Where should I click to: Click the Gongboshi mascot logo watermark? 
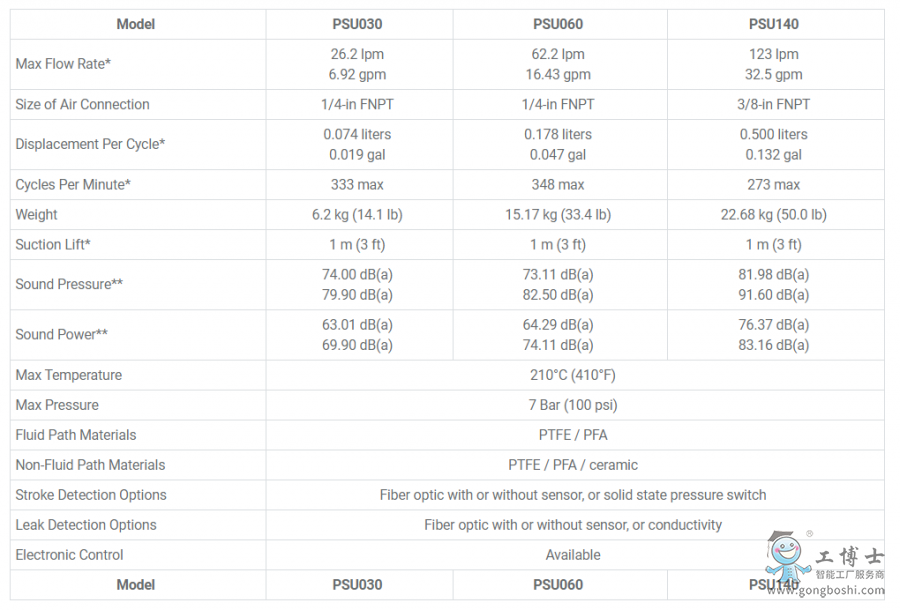coord(788,555)
